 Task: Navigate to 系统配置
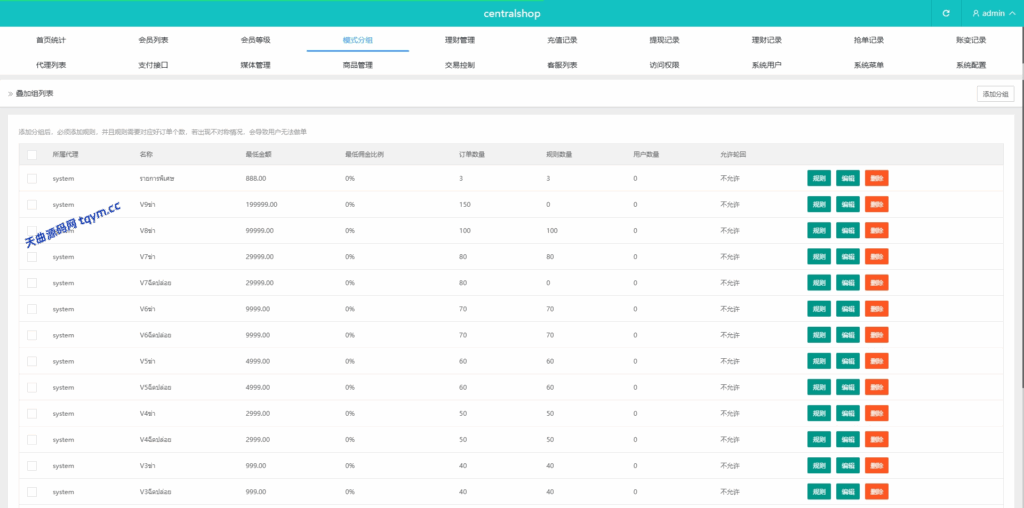(x=970, y=65)
